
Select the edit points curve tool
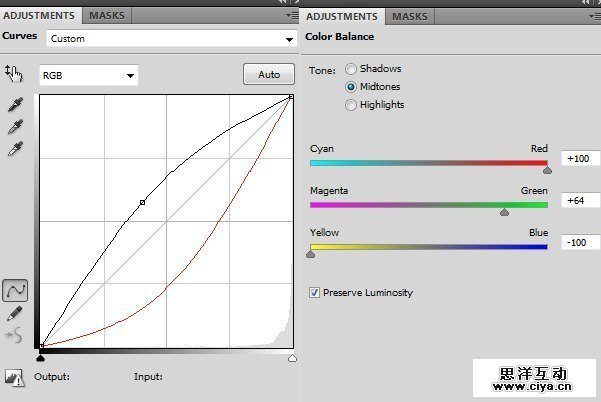tap(15, 291)
